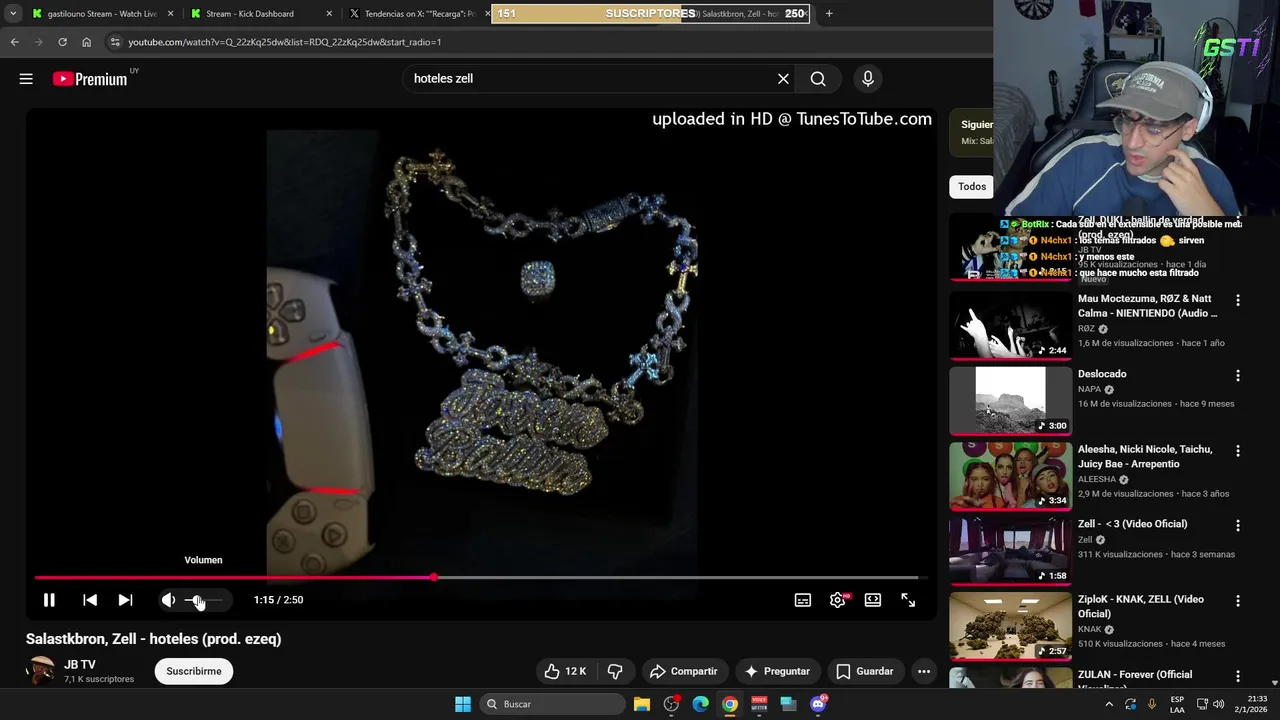The height and width of the screenshot is (720, 1280).
Task: Open ZiploK KNAK, ZELL video title
Action: point(1141,607)
